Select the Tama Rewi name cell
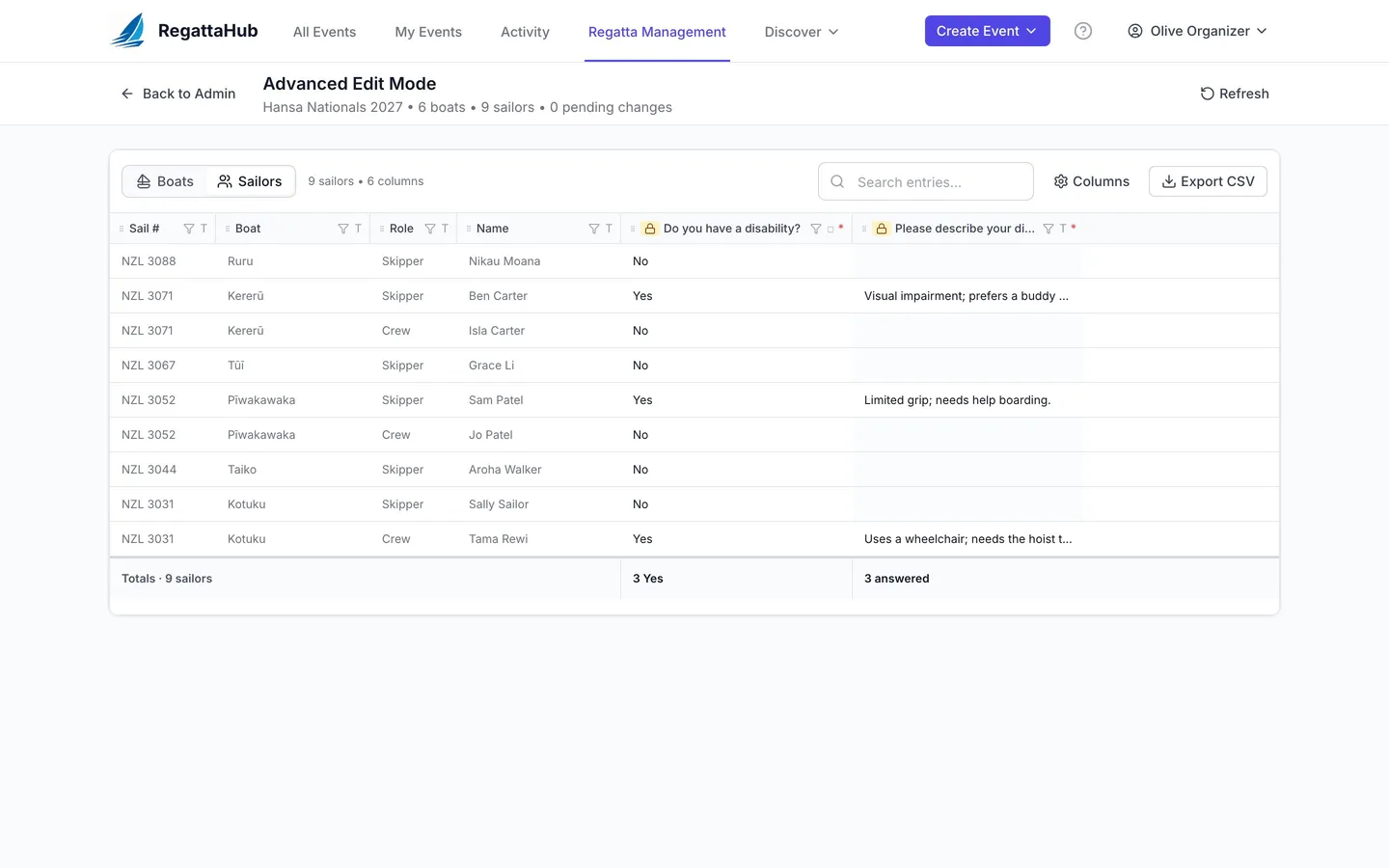The height and width of the screenshot is (868, 1389). click(539, 539)
